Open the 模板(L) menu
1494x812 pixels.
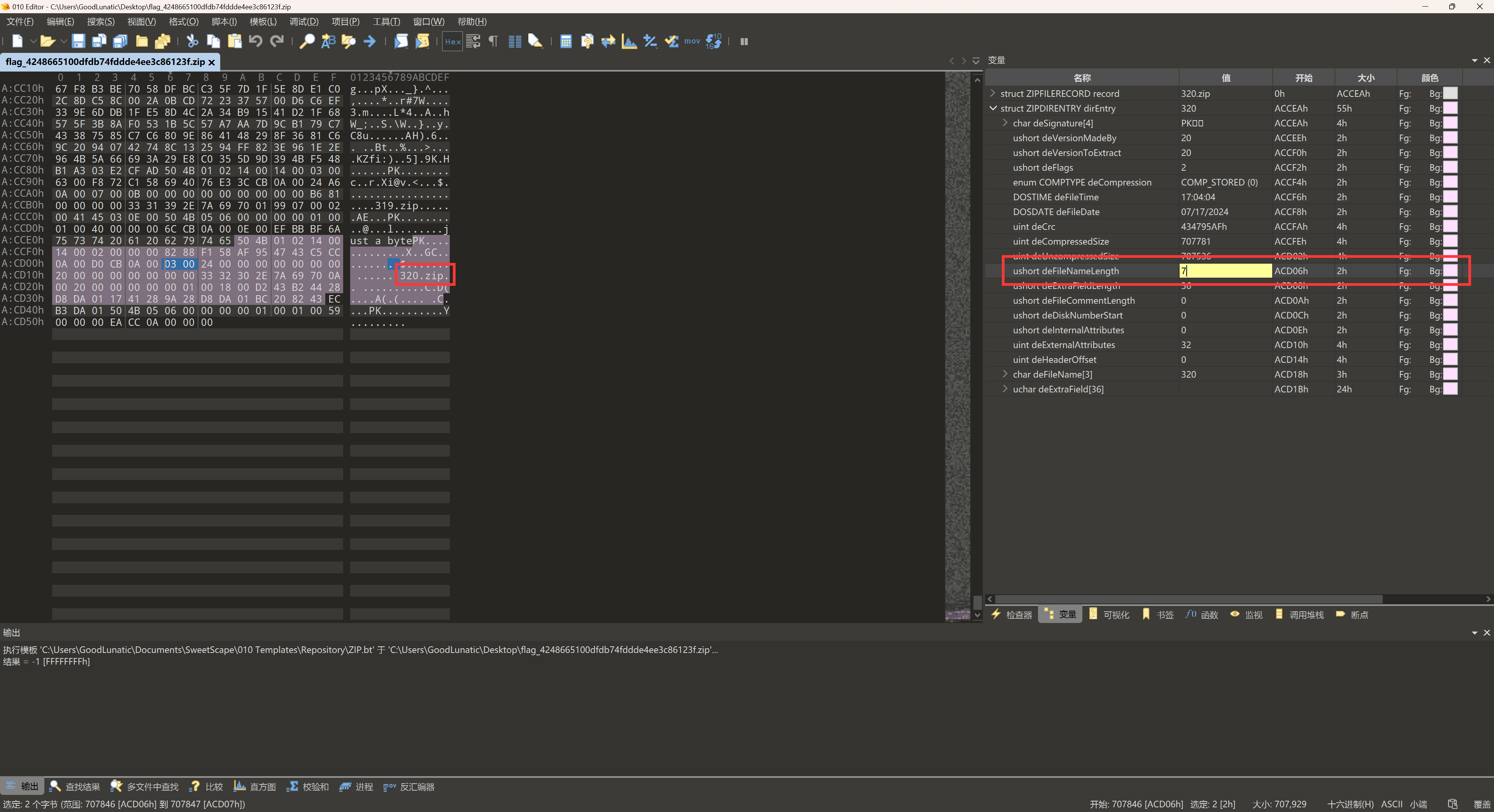(263, 21)
